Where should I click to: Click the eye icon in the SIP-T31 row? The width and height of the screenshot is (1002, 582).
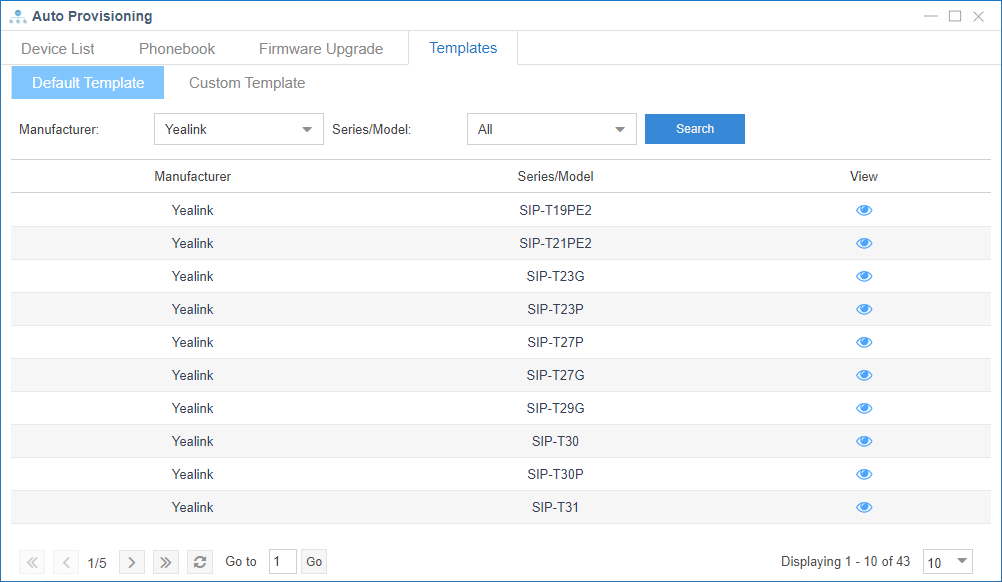click(864, 507)
